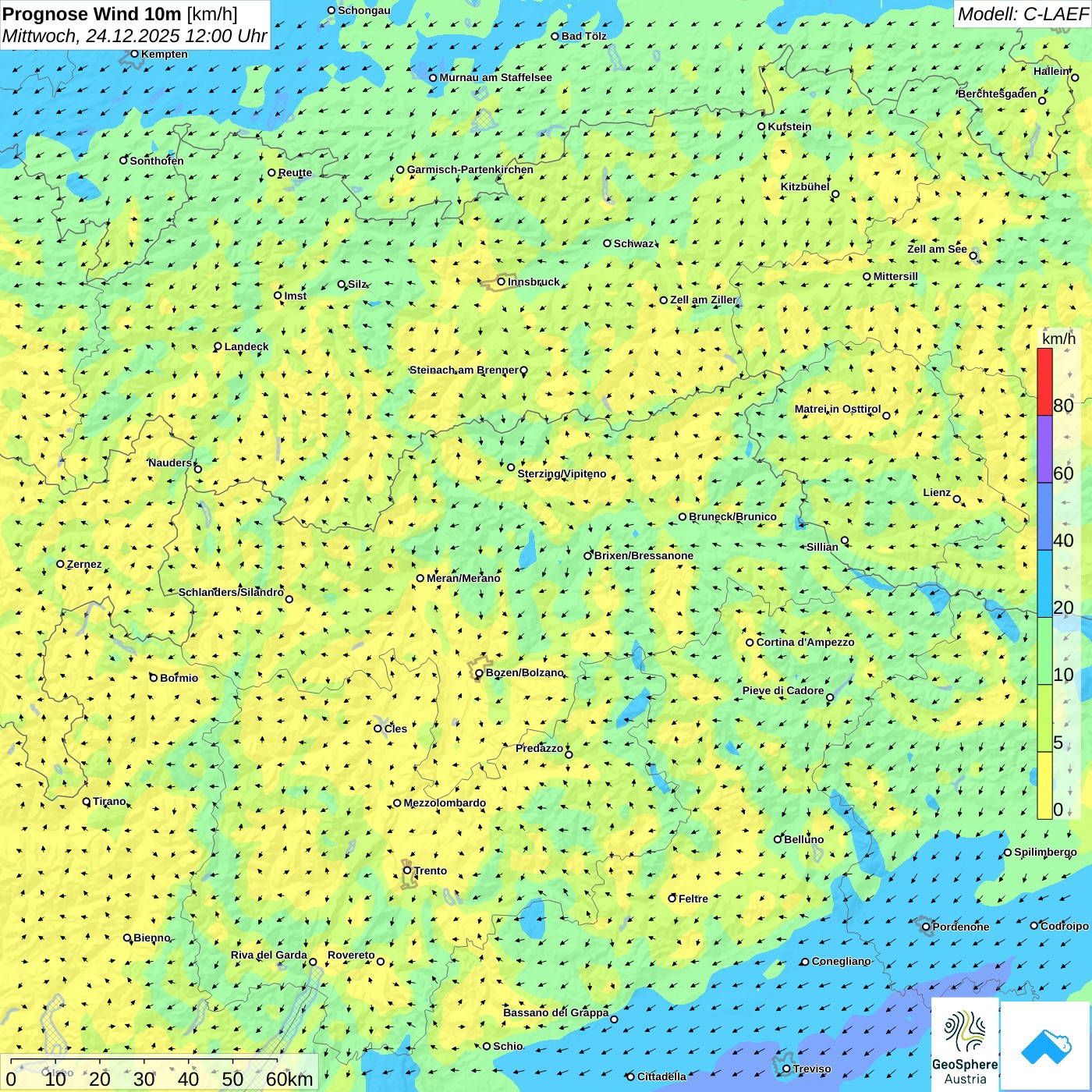The height and width of the screenshot is (1092, 1092).
Task: Click the 'Bassano del Grappa' label
Action: [x=556, y=1012]
